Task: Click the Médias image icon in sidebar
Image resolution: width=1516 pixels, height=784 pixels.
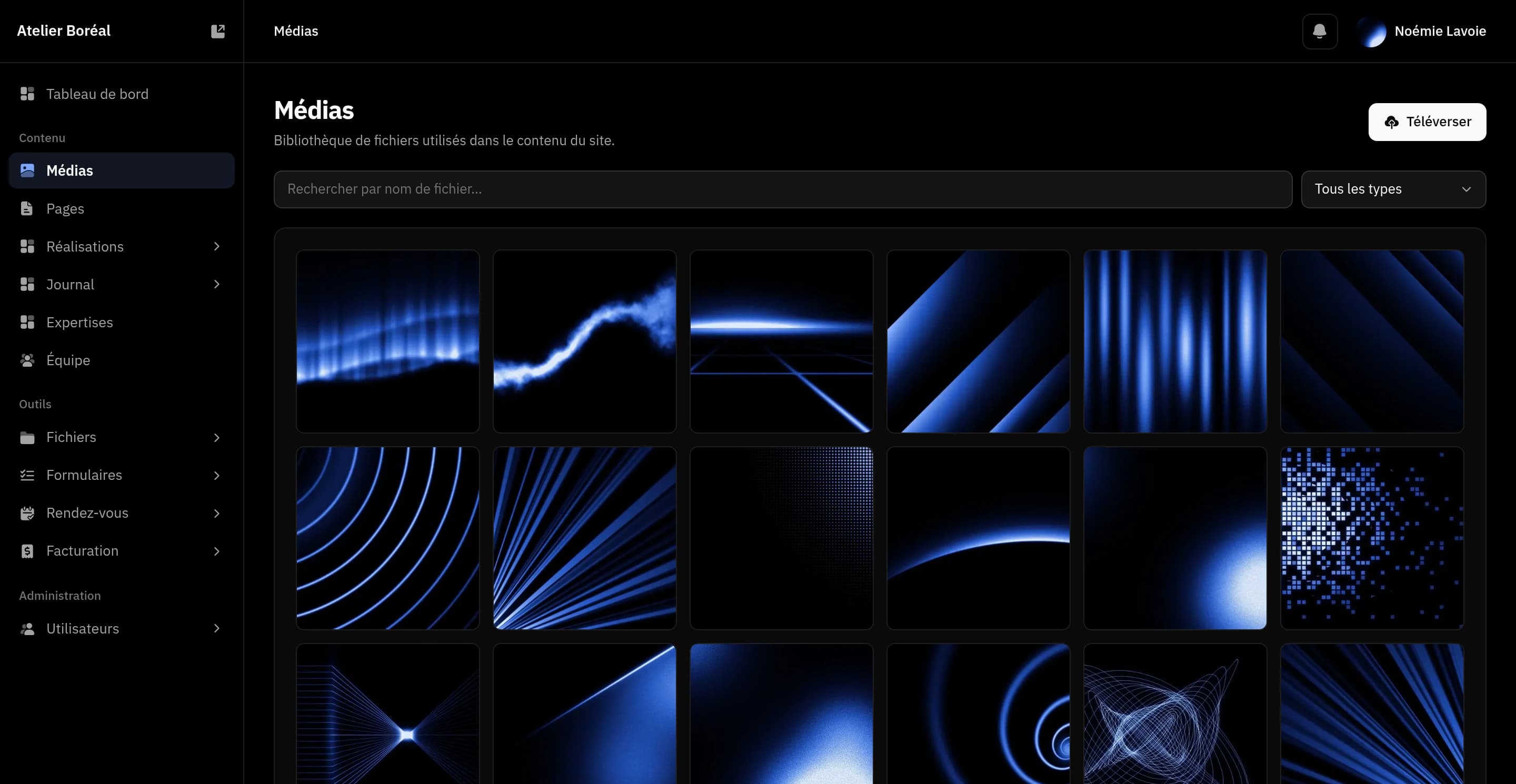Action: point(27,170)
